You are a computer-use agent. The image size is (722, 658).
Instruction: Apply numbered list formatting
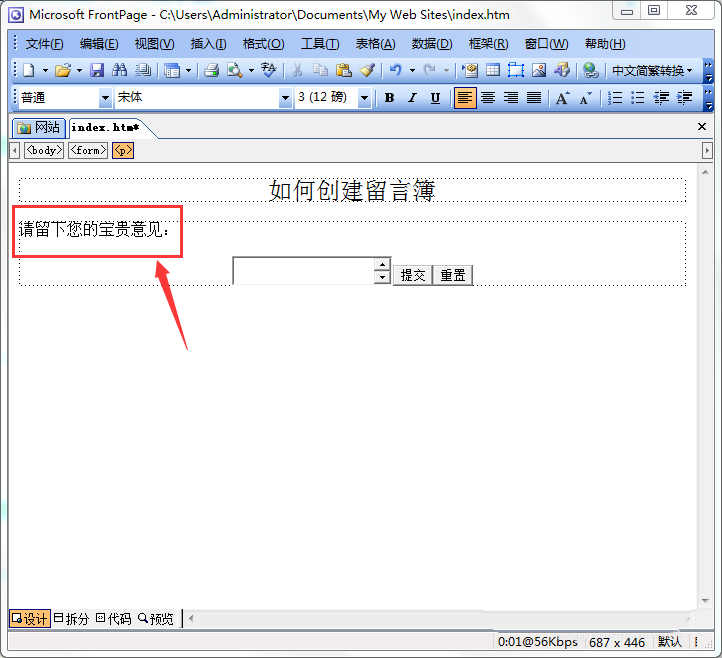point(615,98)
